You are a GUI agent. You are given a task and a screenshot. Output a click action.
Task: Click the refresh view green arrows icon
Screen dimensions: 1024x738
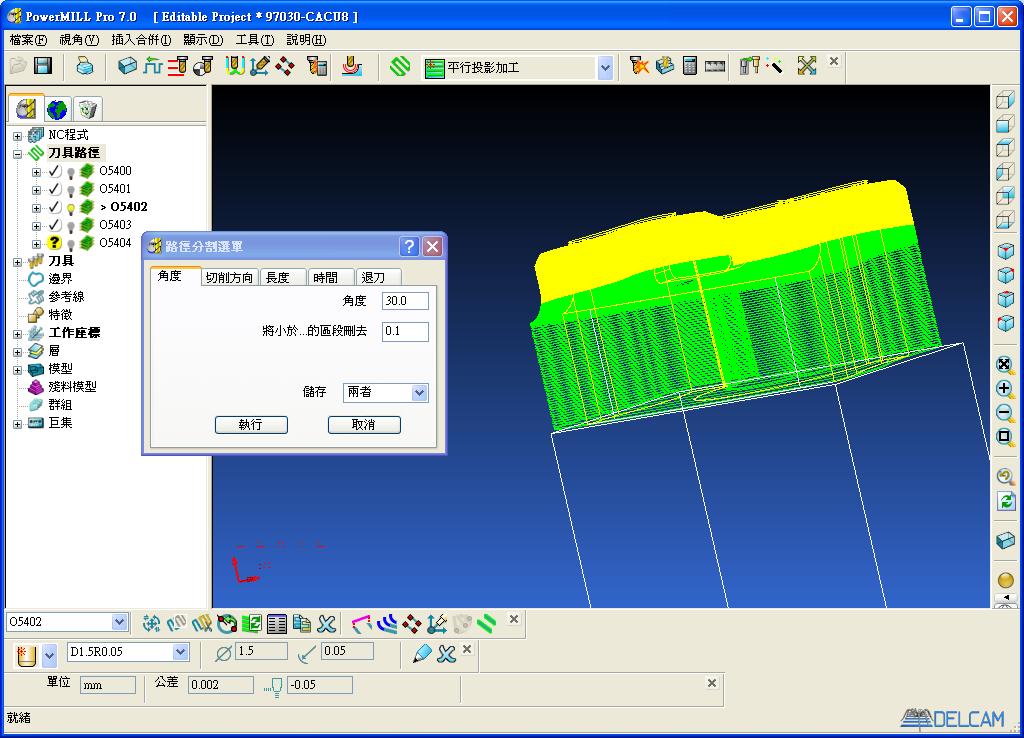coord(1006,502)
